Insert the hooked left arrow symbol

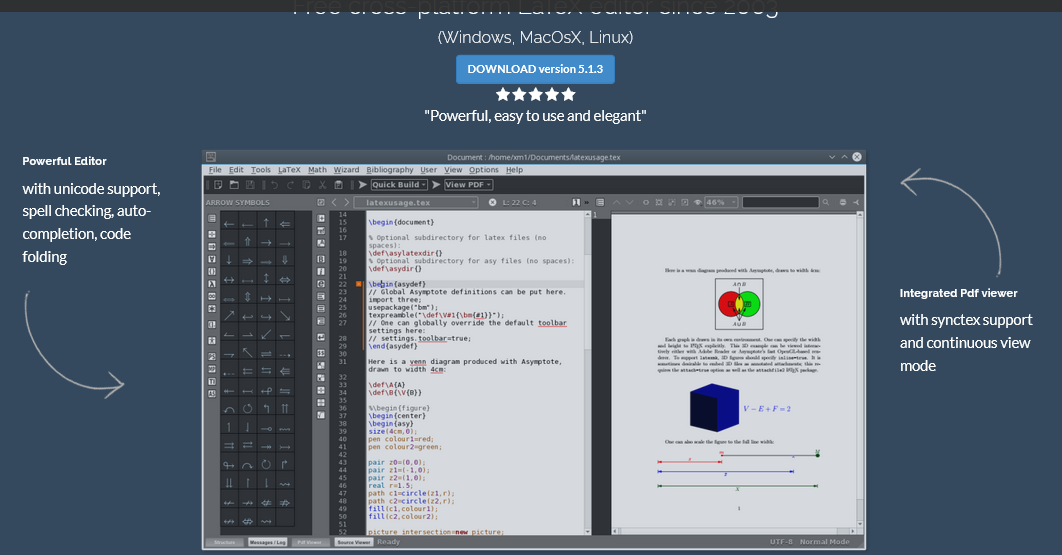(x=247, y=317)
